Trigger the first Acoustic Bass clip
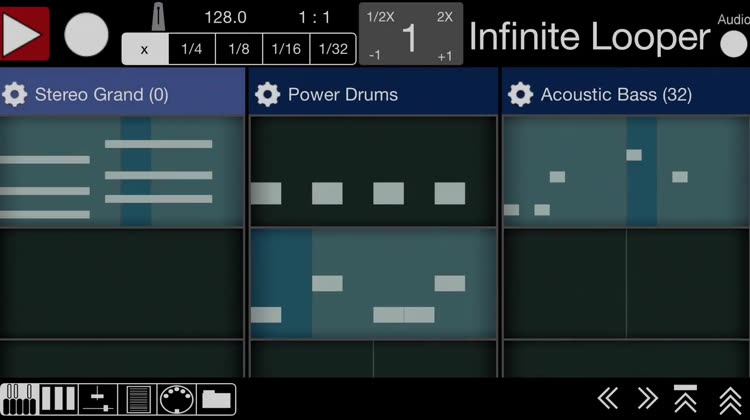Image resolution: width=750 pixels, height=420 pixels. [x=627, y=172]
